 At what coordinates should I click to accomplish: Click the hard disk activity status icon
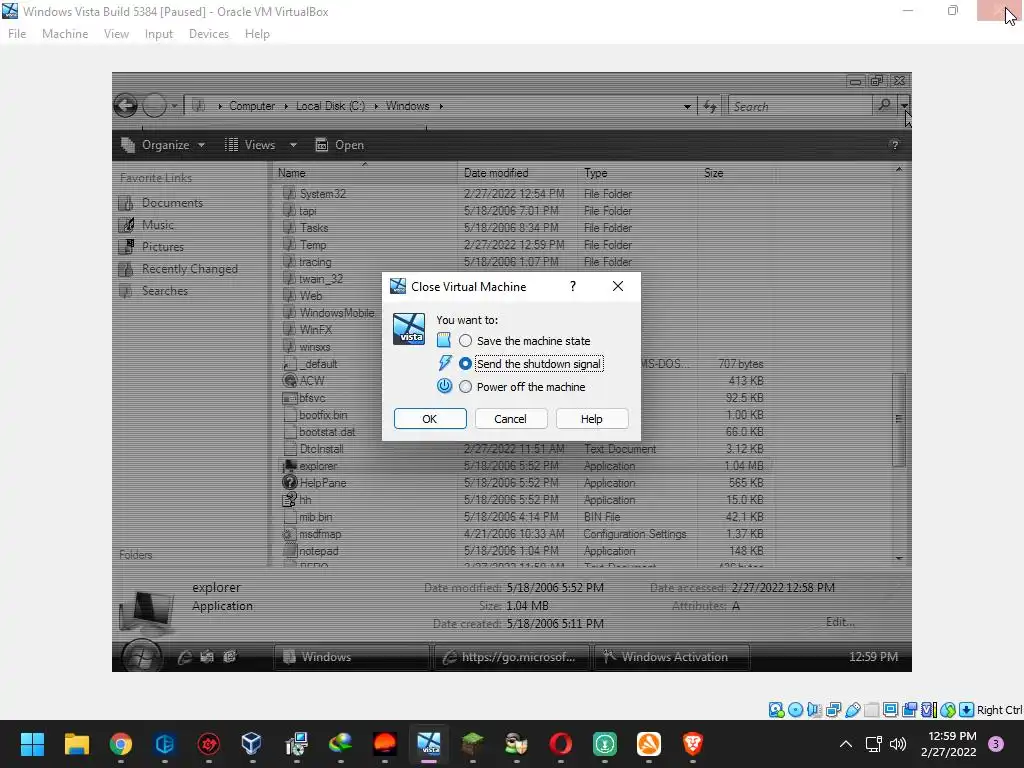click(x=776, y=710)
